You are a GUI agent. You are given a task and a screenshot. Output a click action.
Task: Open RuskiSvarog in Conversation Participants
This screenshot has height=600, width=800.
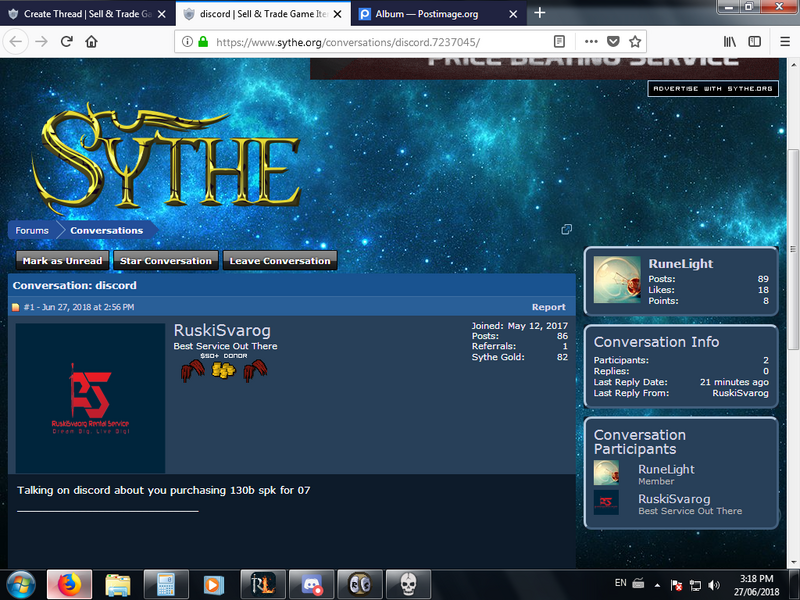[x=674, y=498]
